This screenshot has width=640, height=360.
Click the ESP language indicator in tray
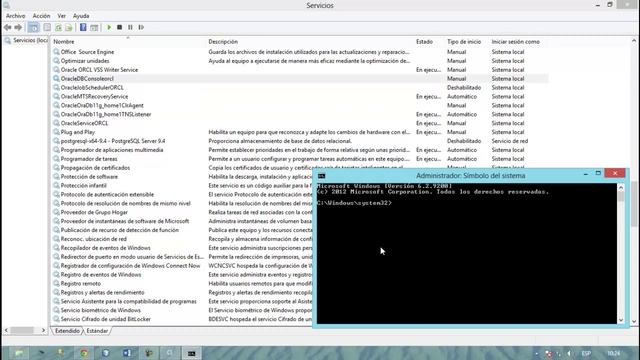coord(586,353)
